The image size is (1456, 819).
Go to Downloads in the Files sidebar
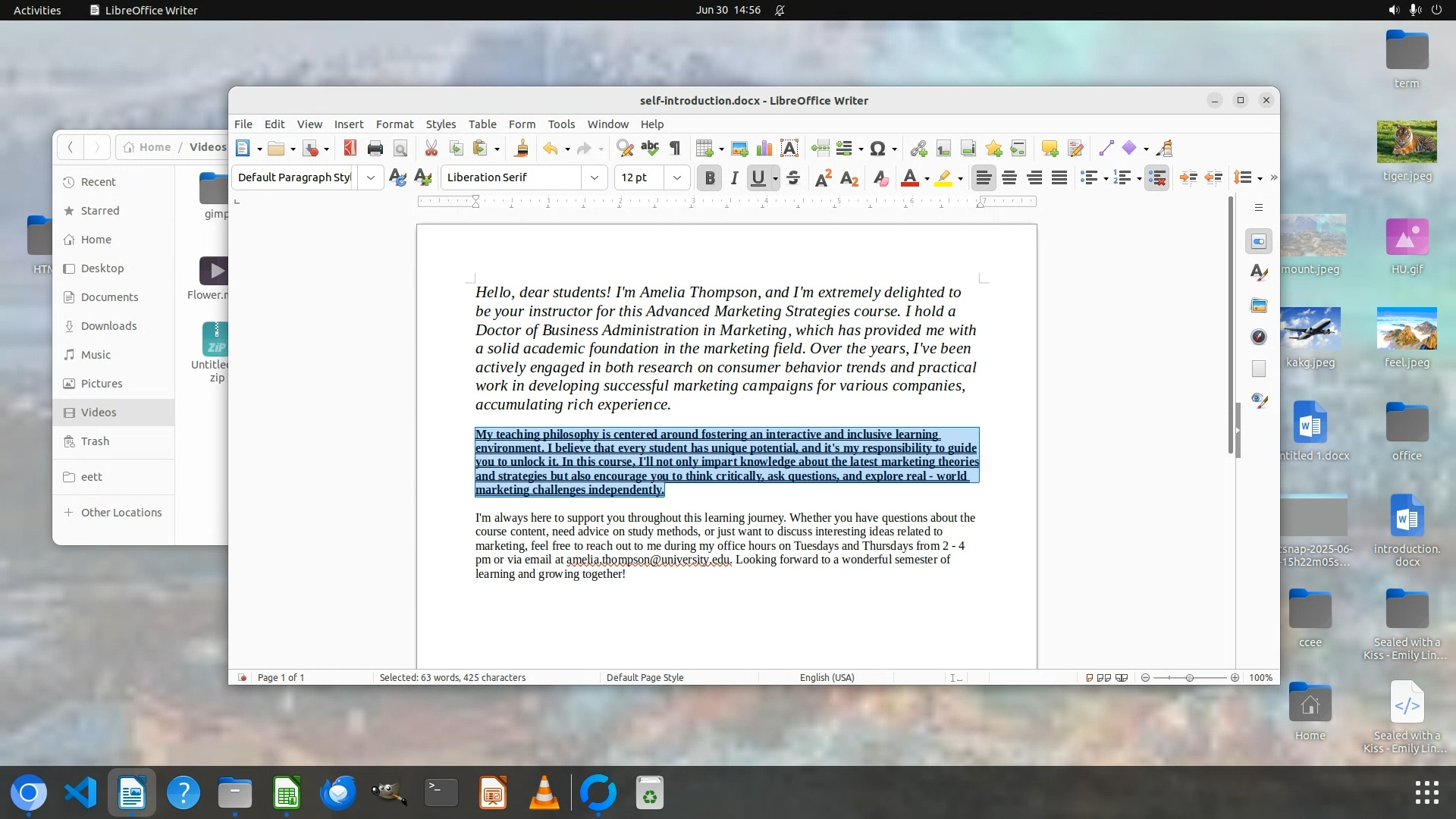click(x=108, y=326)
